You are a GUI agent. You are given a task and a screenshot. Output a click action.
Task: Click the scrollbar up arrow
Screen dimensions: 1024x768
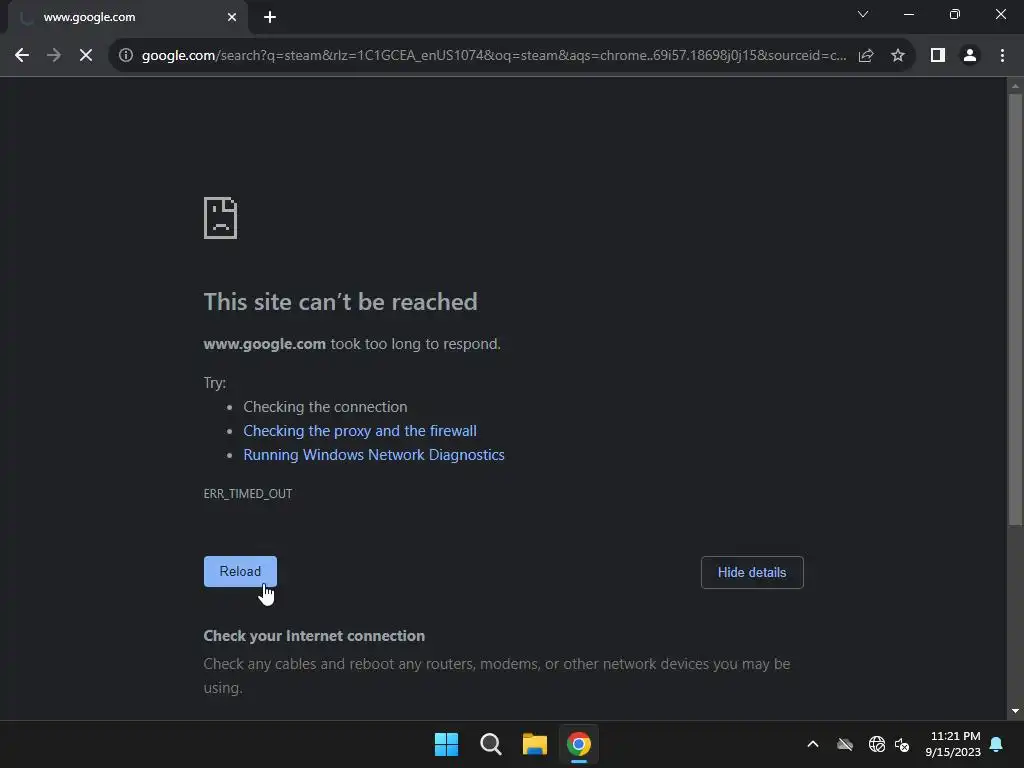coord(1015,86)
